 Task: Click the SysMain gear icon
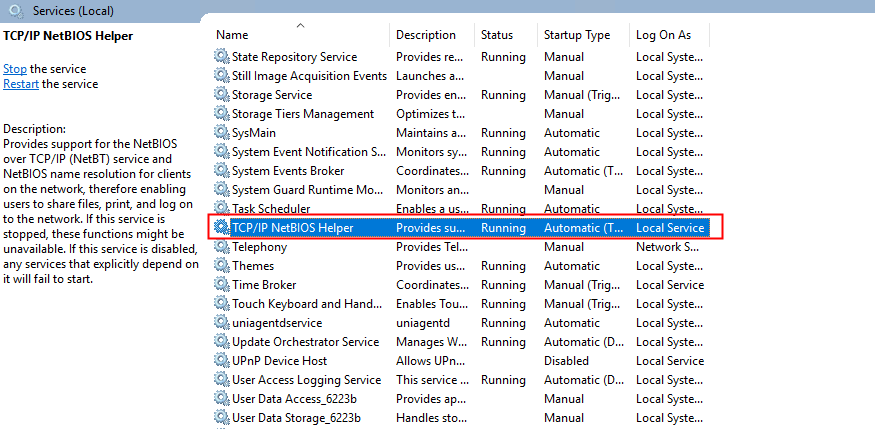pos(222,133)
